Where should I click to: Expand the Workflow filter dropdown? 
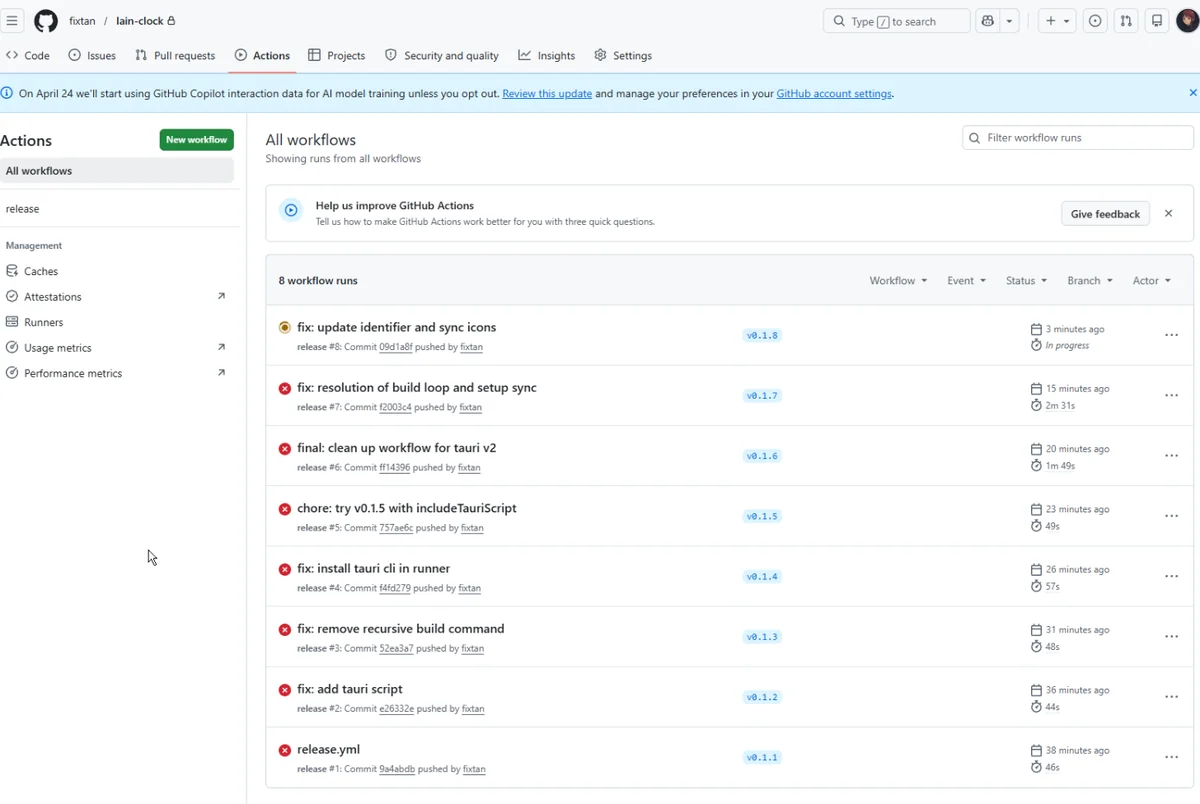(897, 281)
